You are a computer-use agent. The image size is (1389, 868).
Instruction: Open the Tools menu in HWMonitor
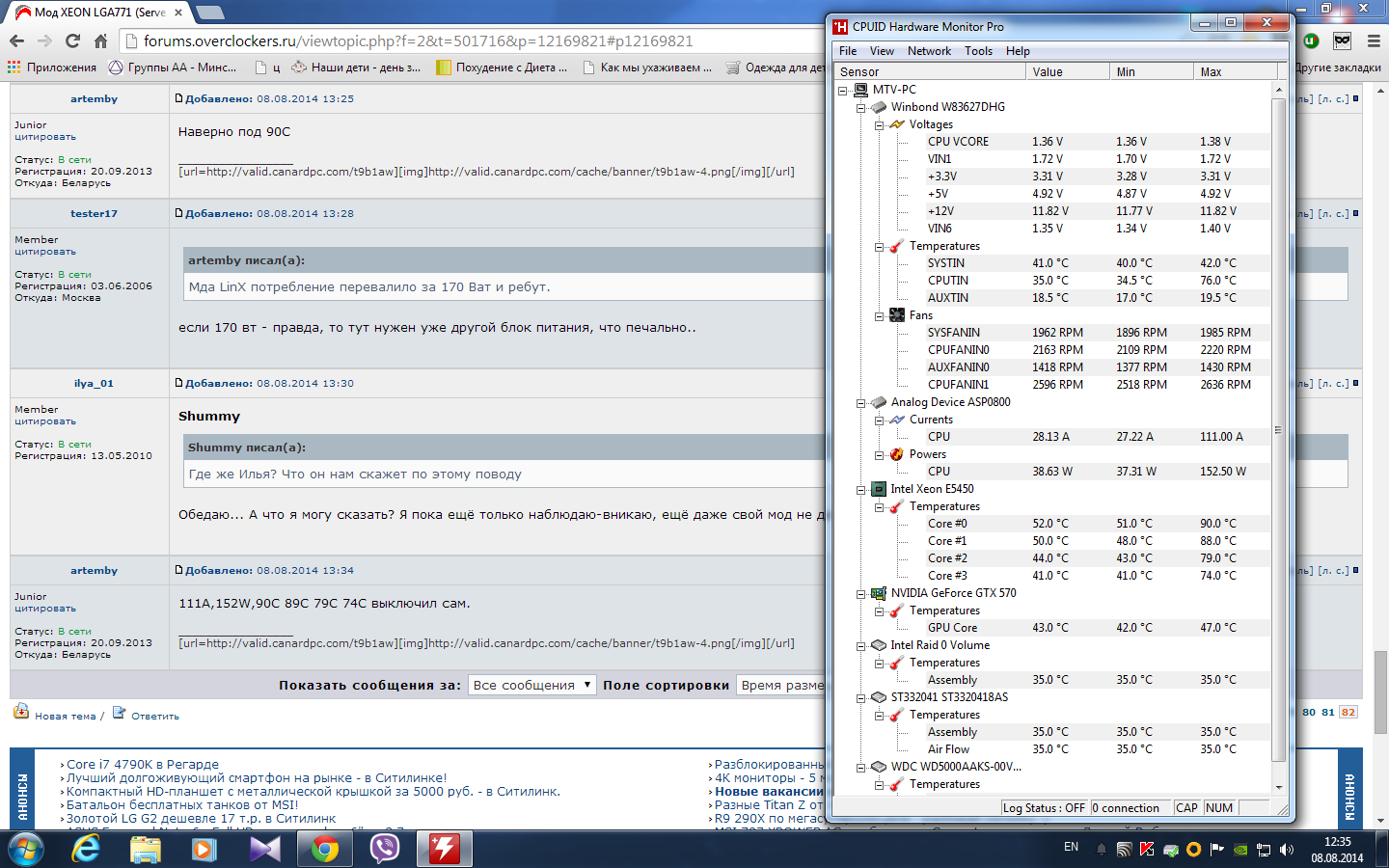978,51
